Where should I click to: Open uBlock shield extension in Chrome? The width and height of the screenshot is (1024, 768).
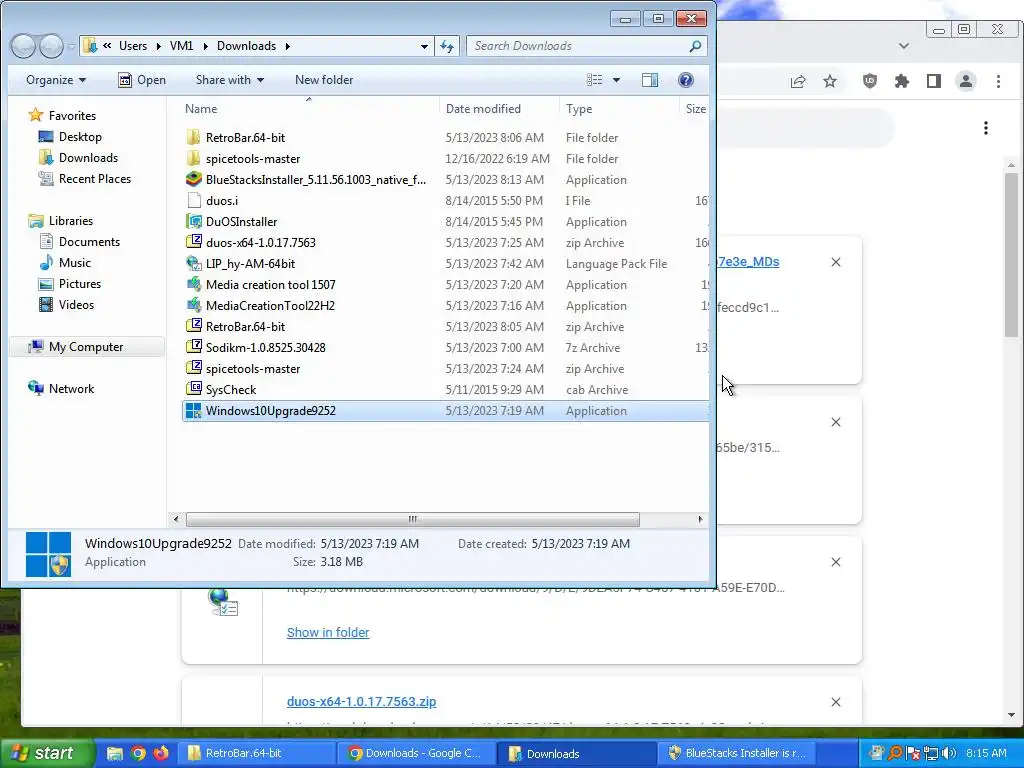point(870,82)
